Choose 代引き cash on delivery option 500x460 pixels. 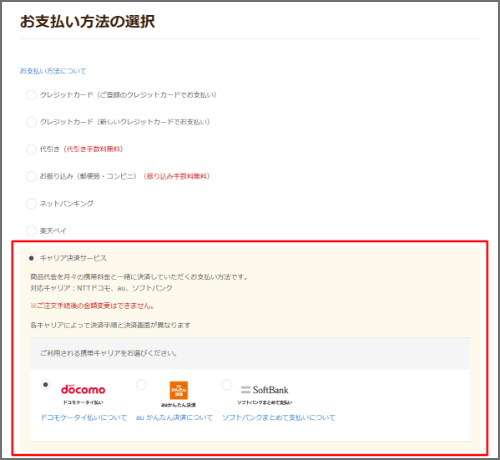[31, 149]
